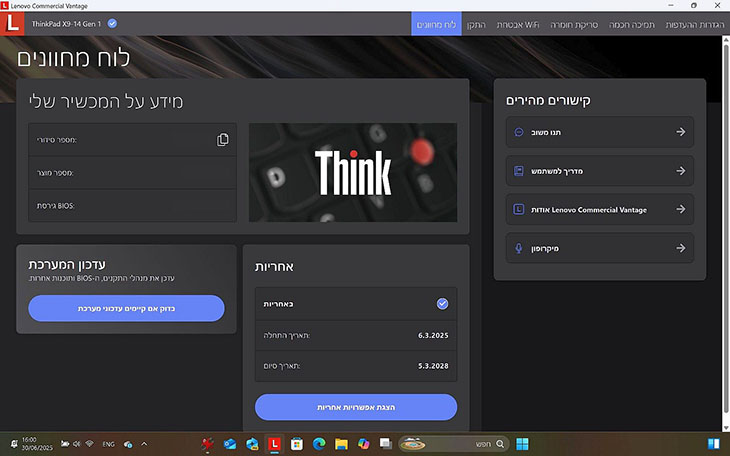Click the גירסת BIOS row label
This screenshot has height=456, width=730.
pyautogui.click(x=55, y=206)
